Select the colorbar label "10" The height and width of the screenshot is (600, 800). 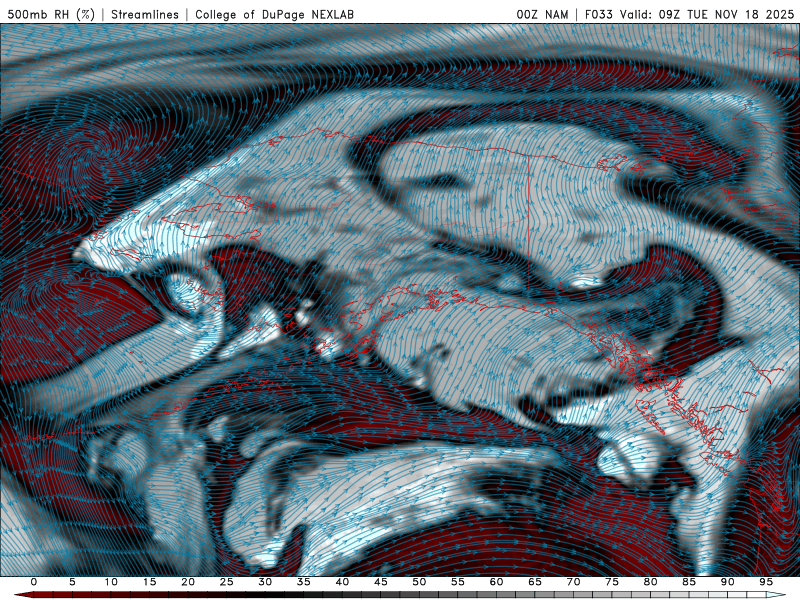click(x=111, y=582)
